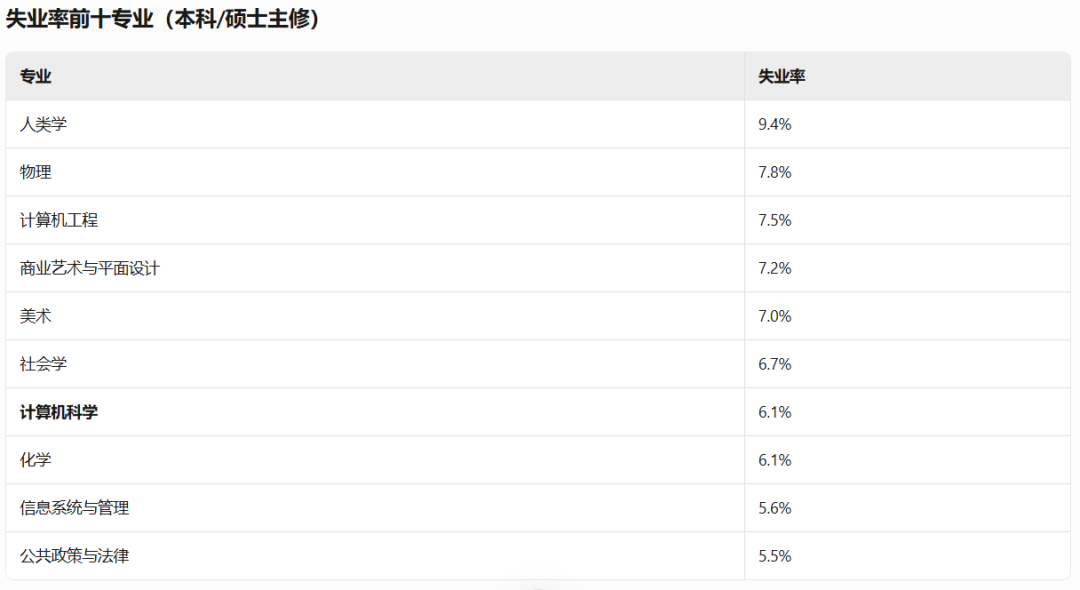The height and width of the screenshot is (590, 1080).
Task: Click the 公共政策与法律 cell
Action: point(375,556)
